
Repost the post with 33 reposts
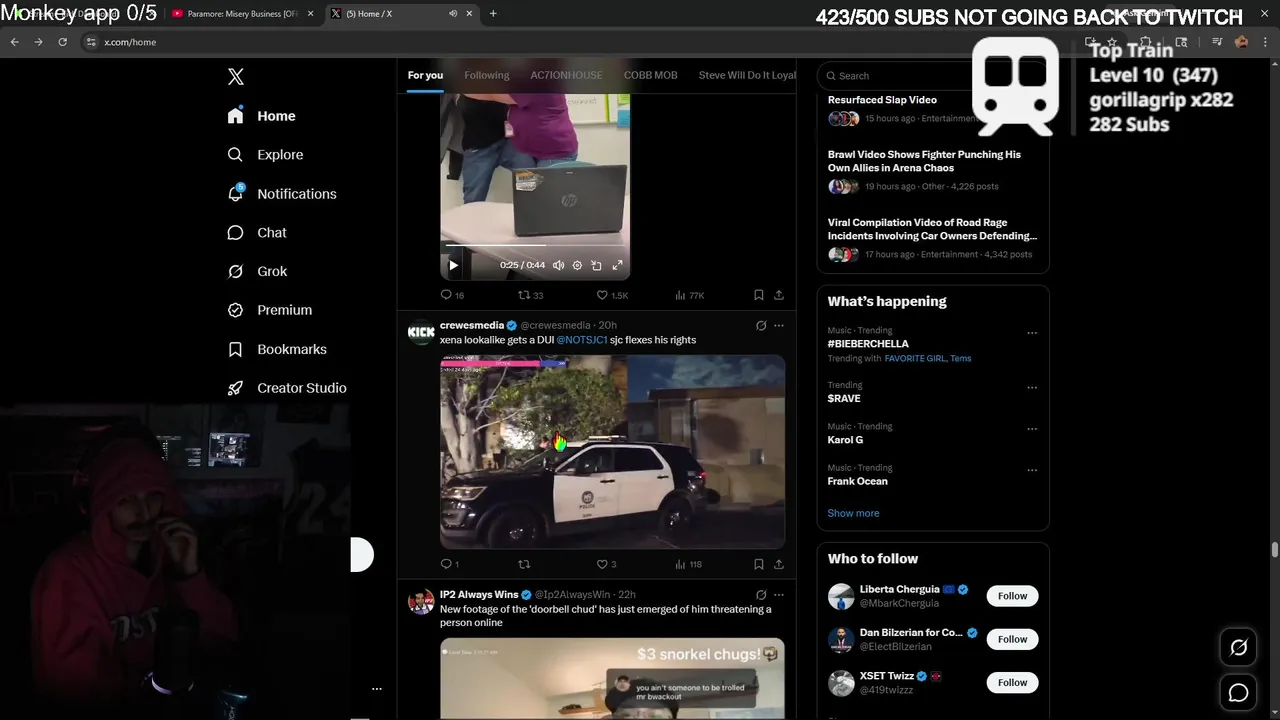(530, 295)
